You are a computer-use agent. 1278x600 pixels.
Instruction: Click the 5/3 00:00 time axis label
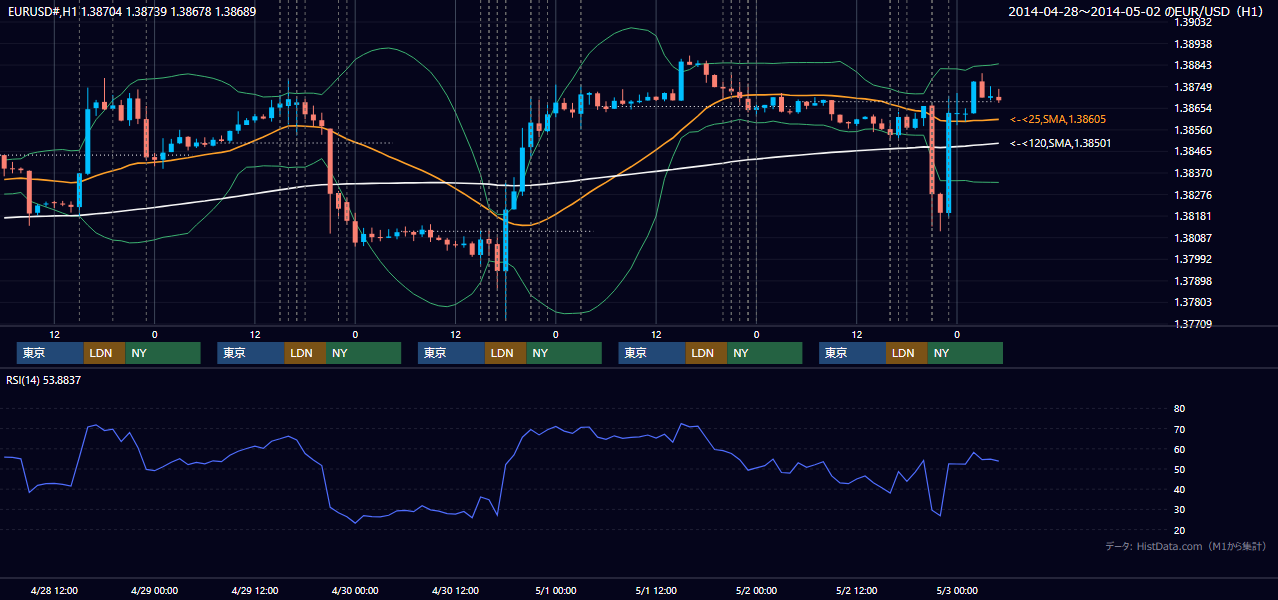pyautogui.click(x=957, y=590)
